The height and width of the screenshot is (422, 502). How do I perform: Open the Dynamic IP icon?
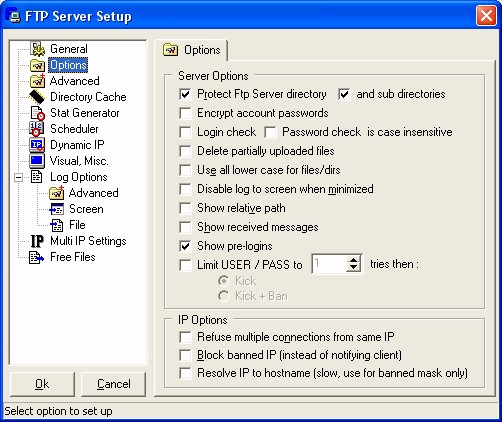pos(37,145)
